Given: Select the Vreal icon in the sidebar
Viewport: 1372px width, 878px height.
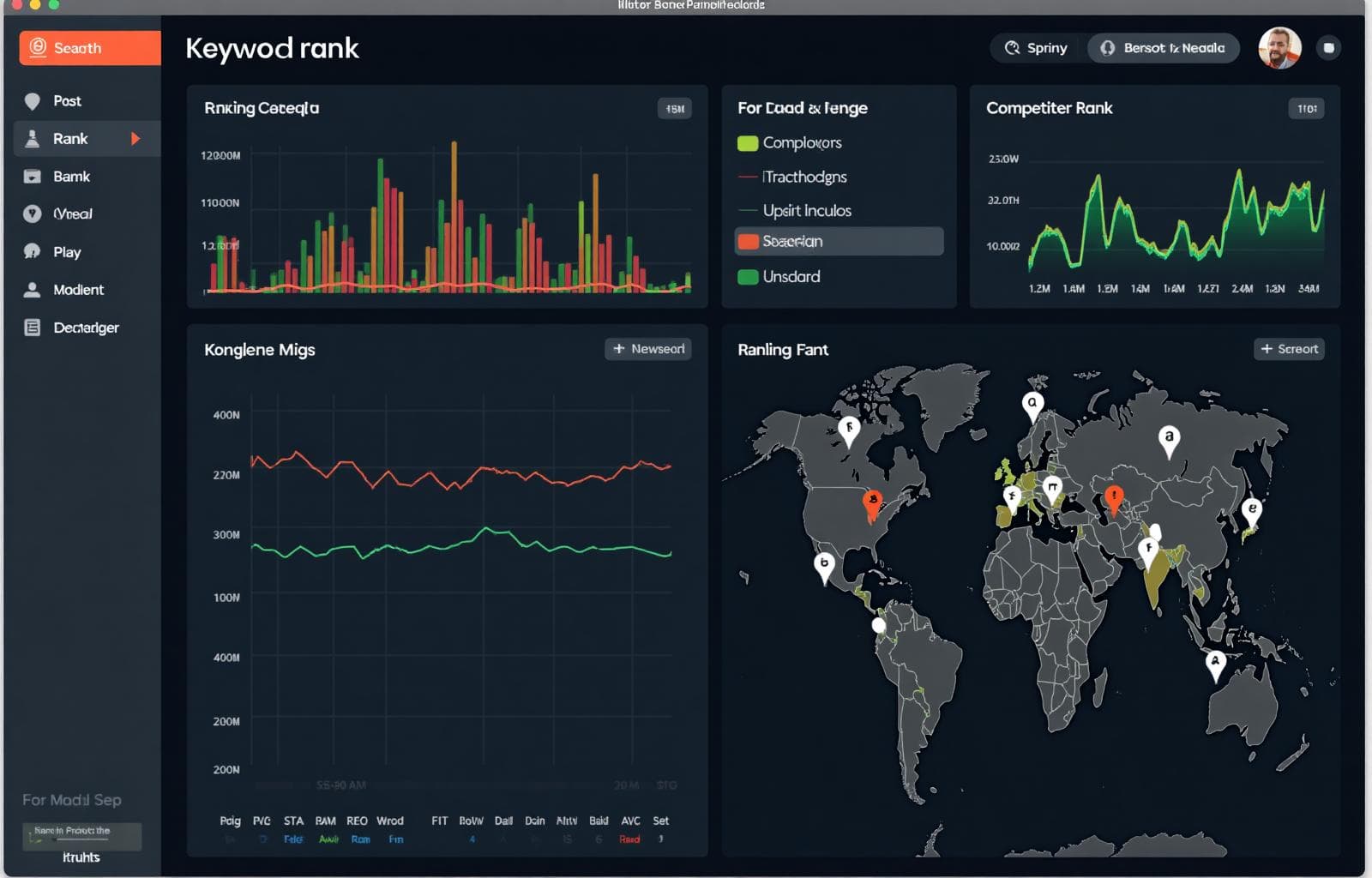Looking at the screenshot, I should 32,213.
